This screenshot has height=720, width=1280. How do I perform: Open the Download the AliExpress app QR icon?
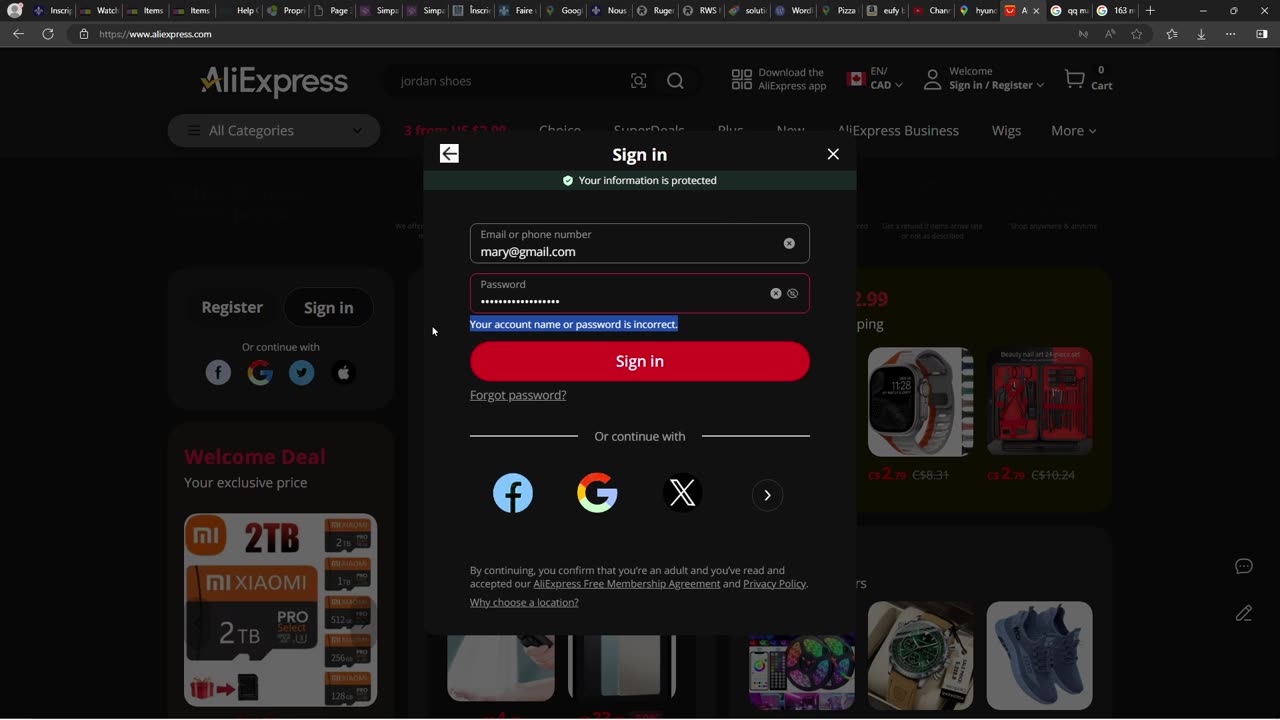point(741,80)
